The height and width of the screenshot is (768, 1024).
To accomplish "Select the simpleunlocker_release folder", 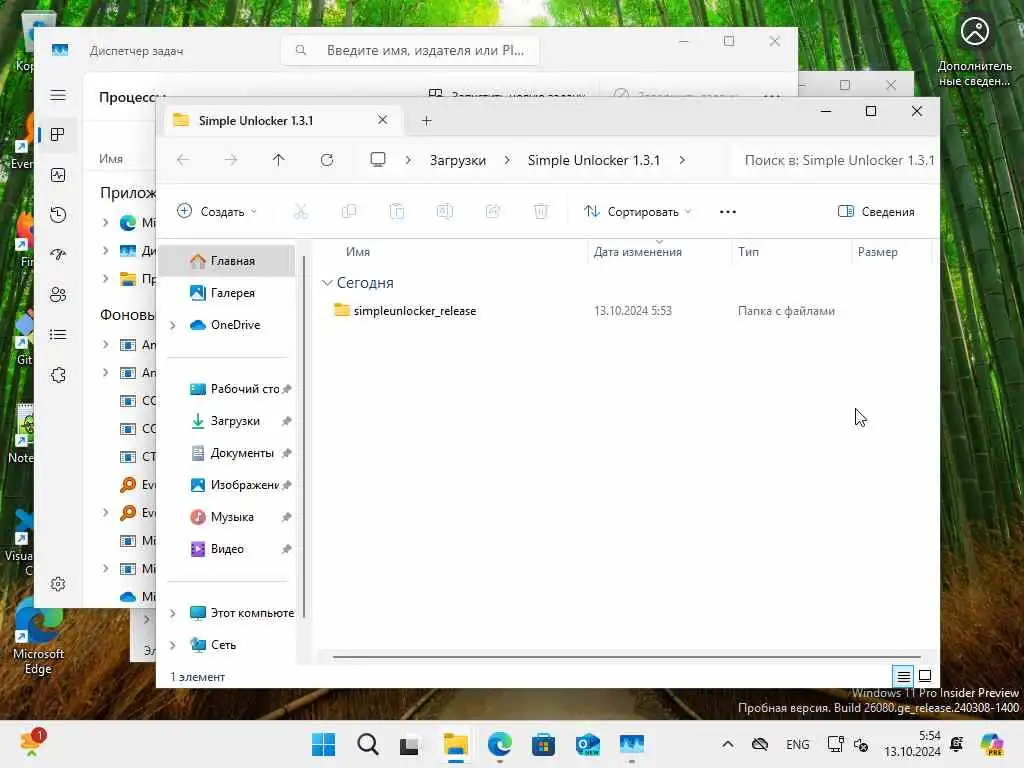I will [x=415, y=311].
